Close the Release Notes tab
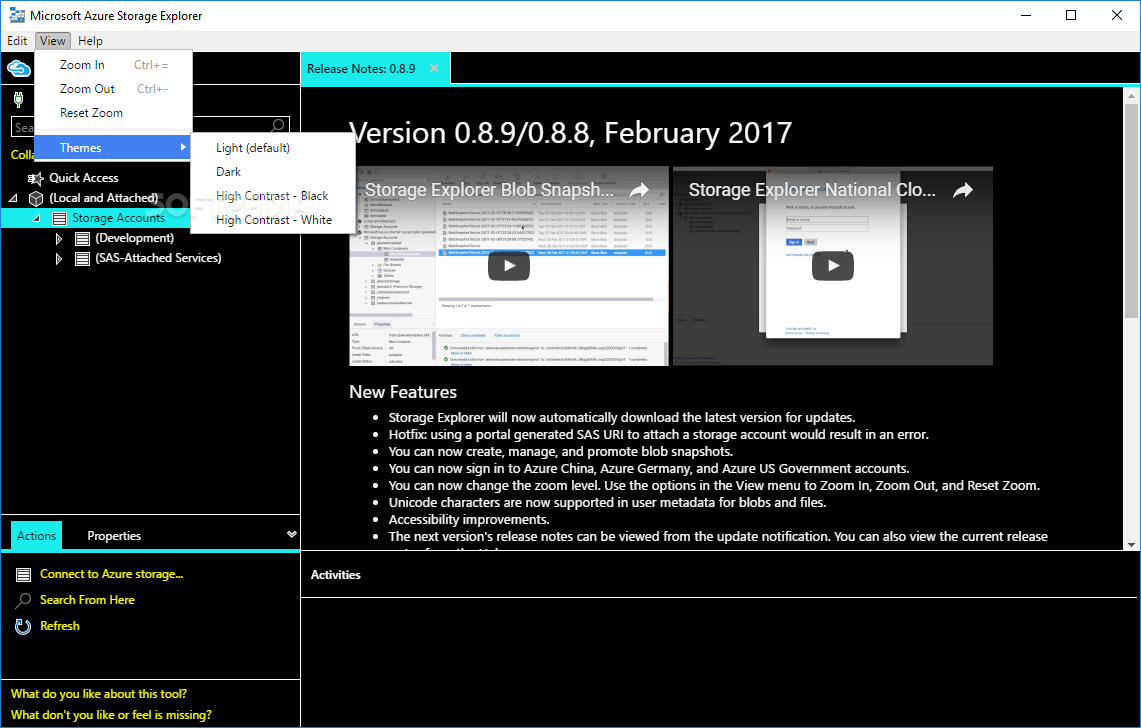Viewport: 1141px width, 728px height. (434, 68)
